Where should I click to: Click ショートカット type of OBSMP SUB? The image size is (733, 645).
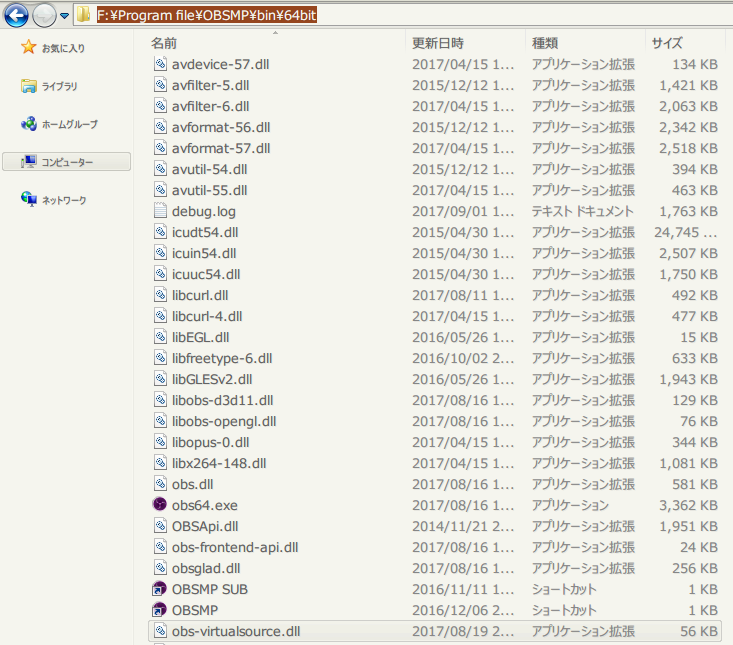(x=564, y=589)
